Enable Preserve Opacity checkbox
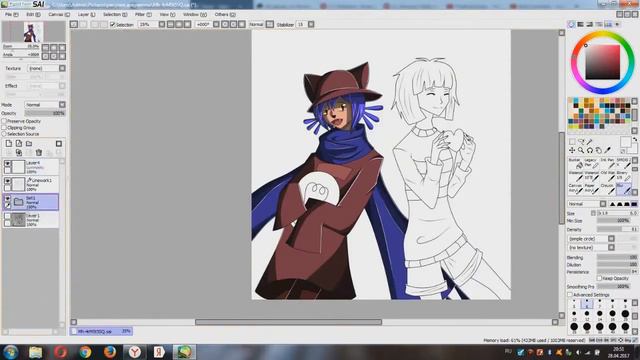 (x=4, y=121)
